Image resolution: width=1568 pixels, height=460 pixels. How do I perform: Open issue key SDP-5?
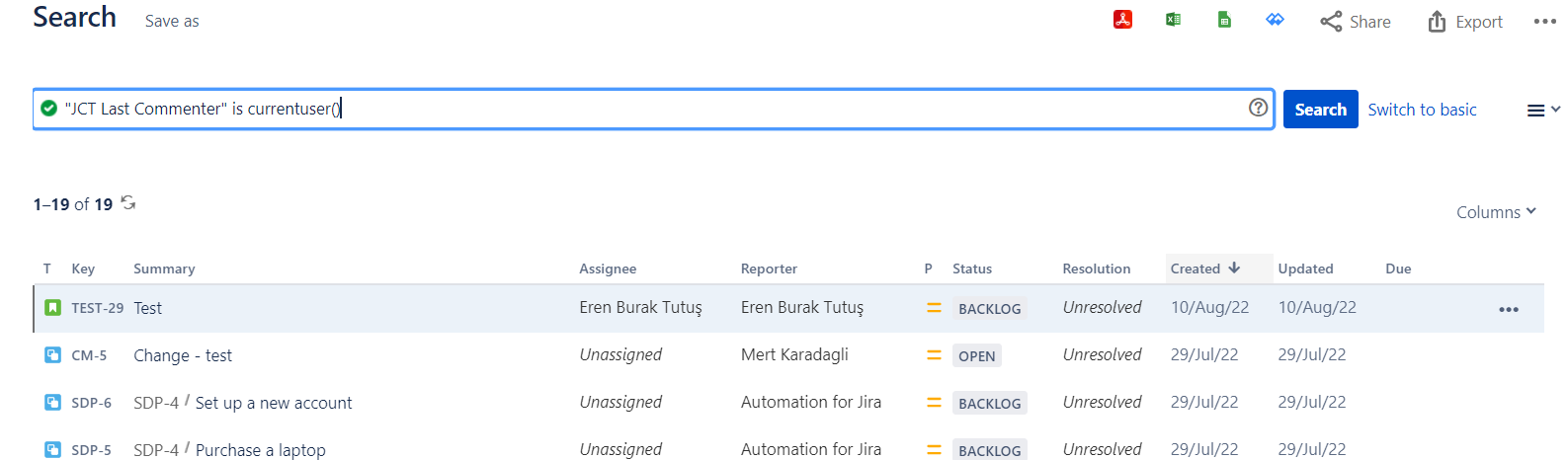91,450
